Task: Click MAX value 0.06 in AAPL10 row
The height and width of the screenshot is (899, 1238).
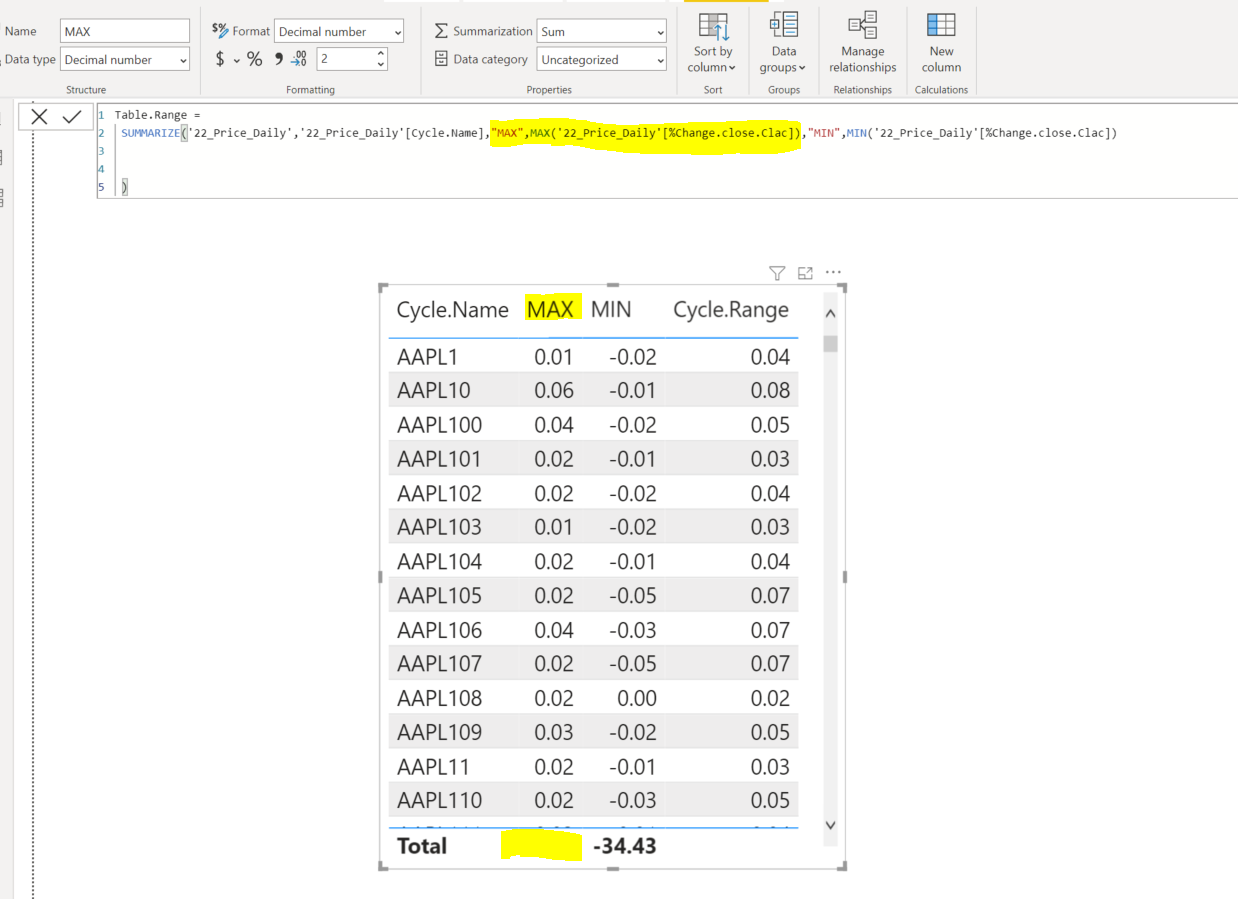Action: pyautogui.click(x=554, y=390)
